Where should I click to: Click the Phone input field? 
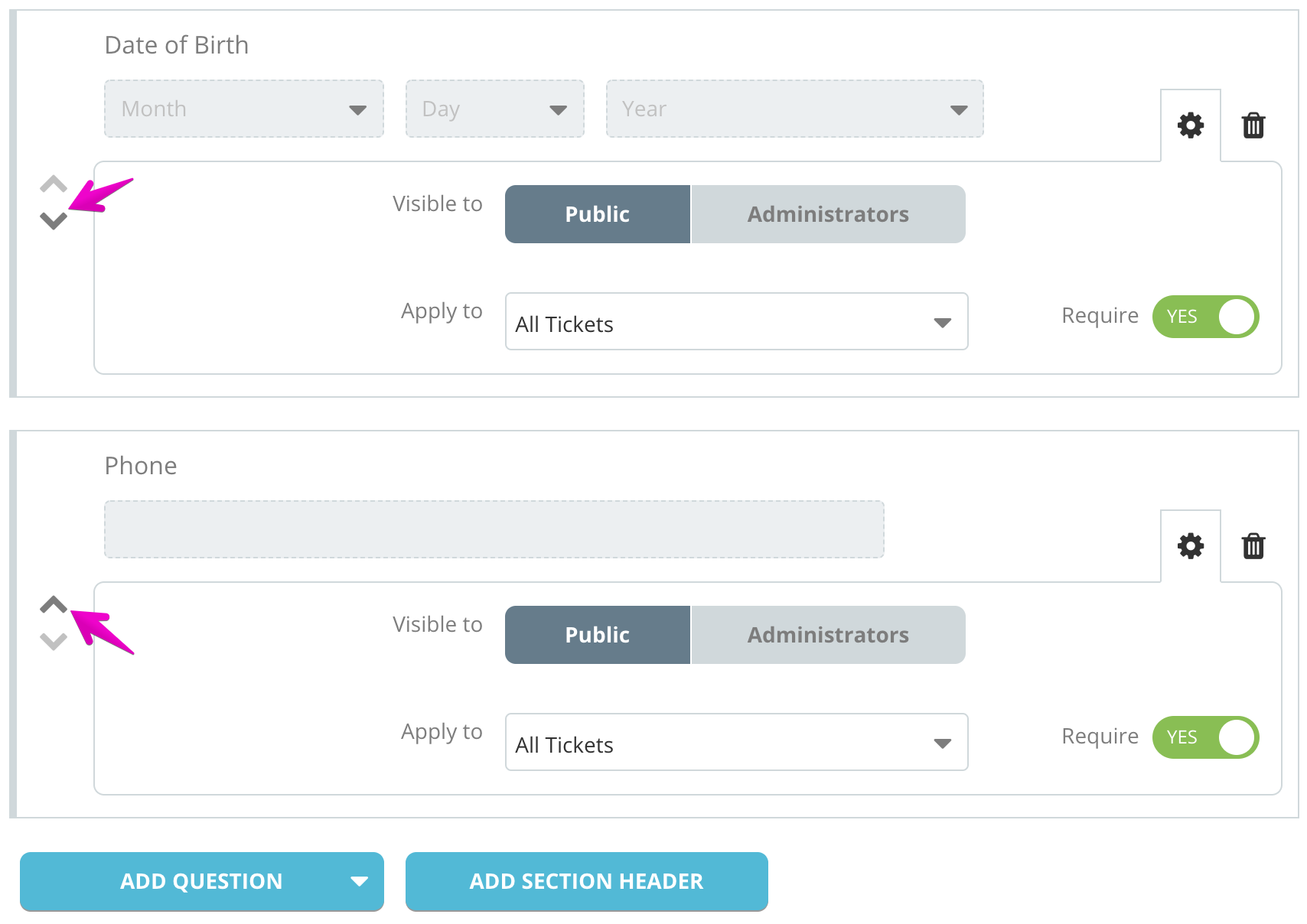[494, 529]
